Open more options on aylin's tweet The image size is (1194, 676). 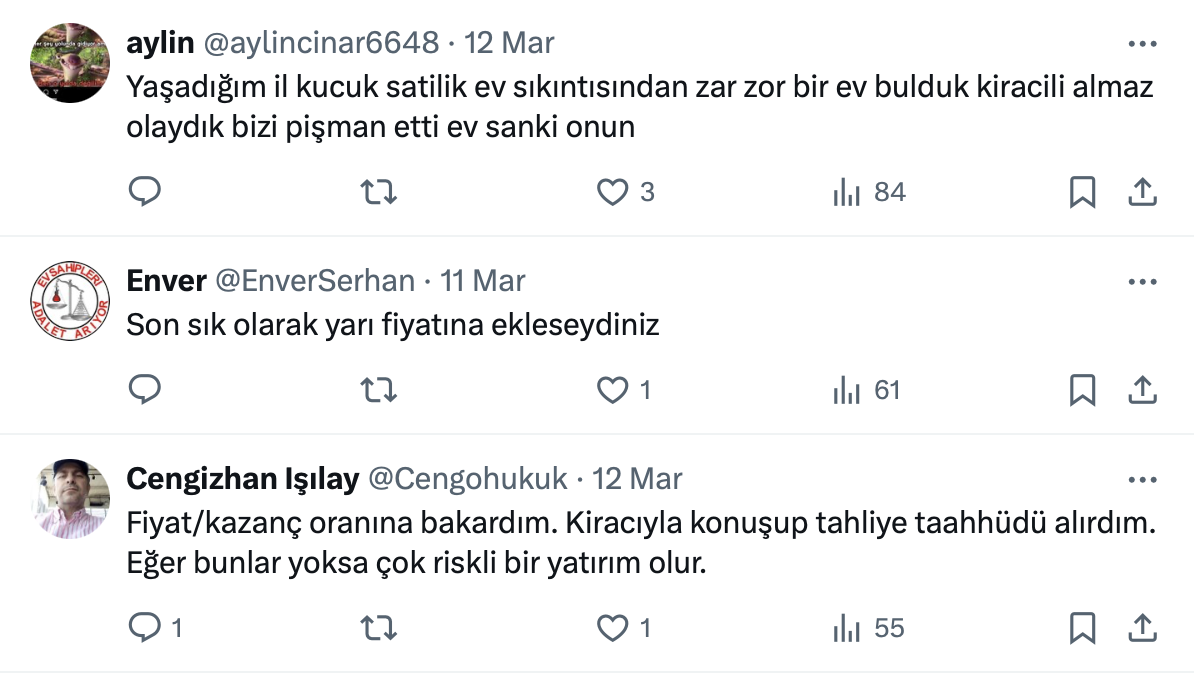(1142, 43)
